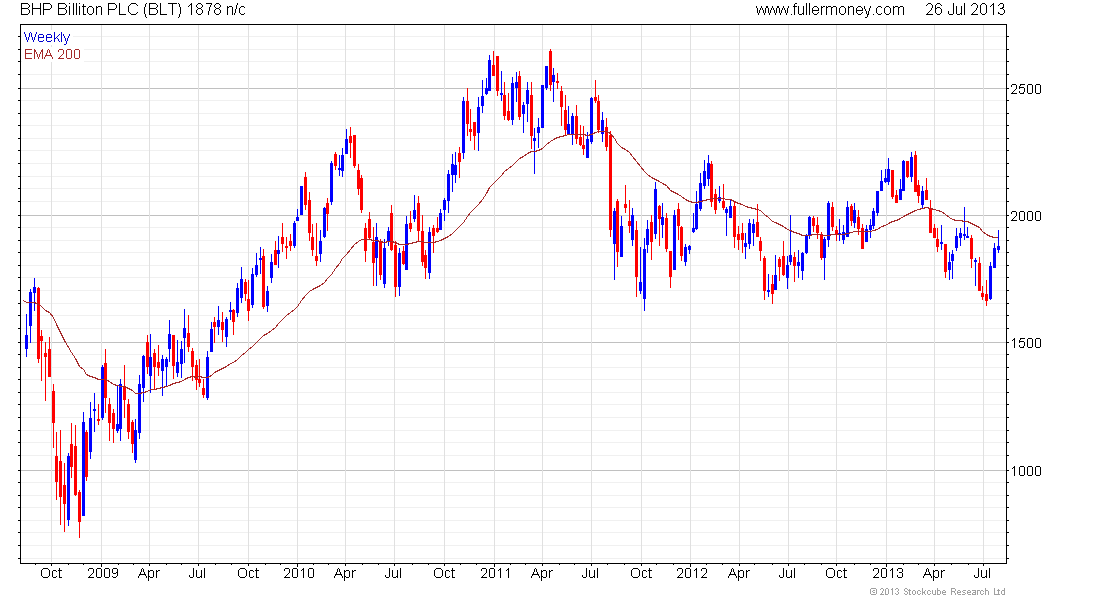This screenshot has height=600, width=1100.
Task: Click the 'Oct' label just before 2009
Action: (51, 573)
